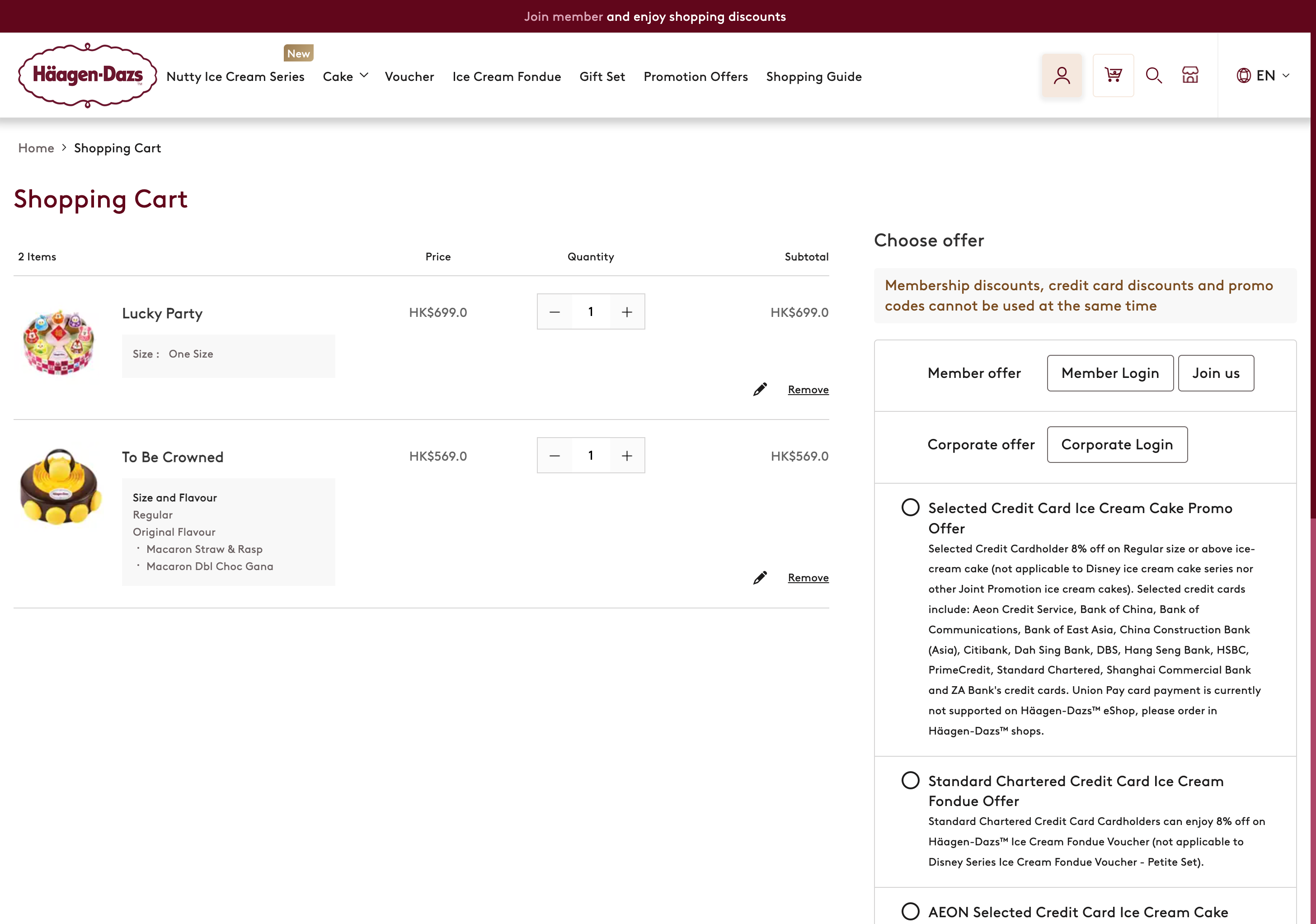The image size is (1316, 924).
Task: Decrease Lucky Party quantity with minus
Action: (x=554, y=312)
